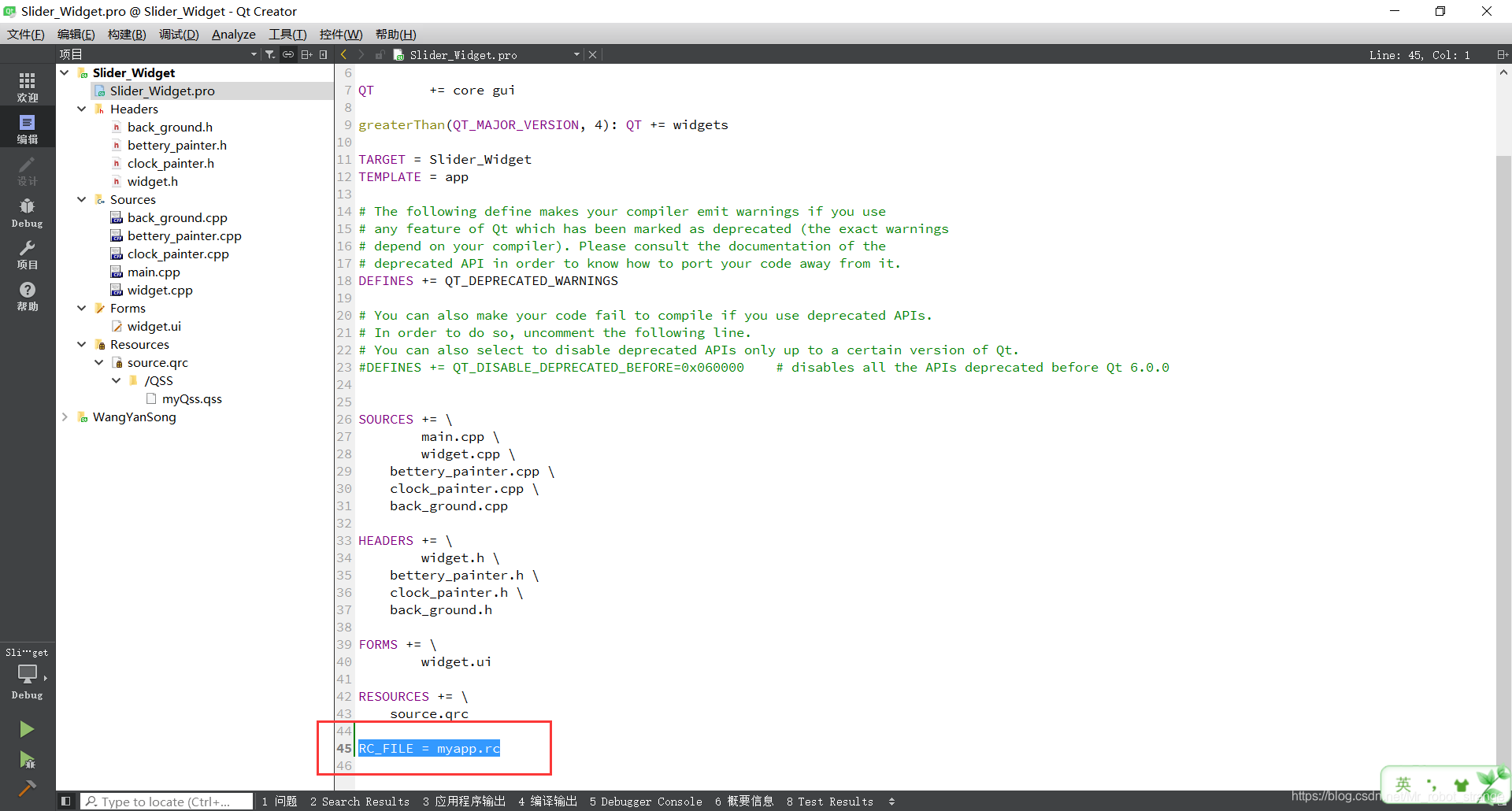Open the Test Results pane
The width and height of the screenshot is (1512, 811).
830,802
